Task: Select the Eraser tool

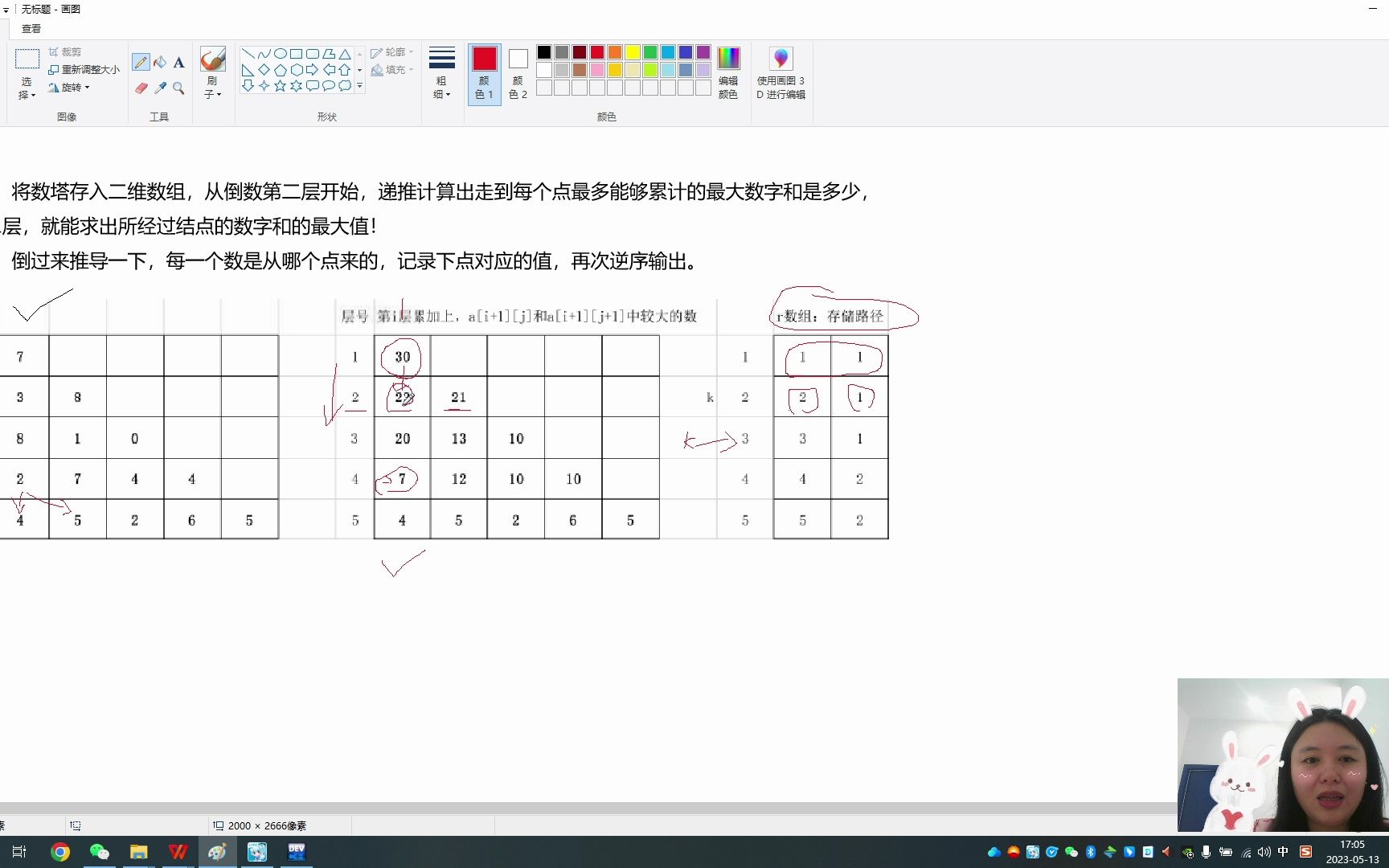Action: tap(141, 88)
